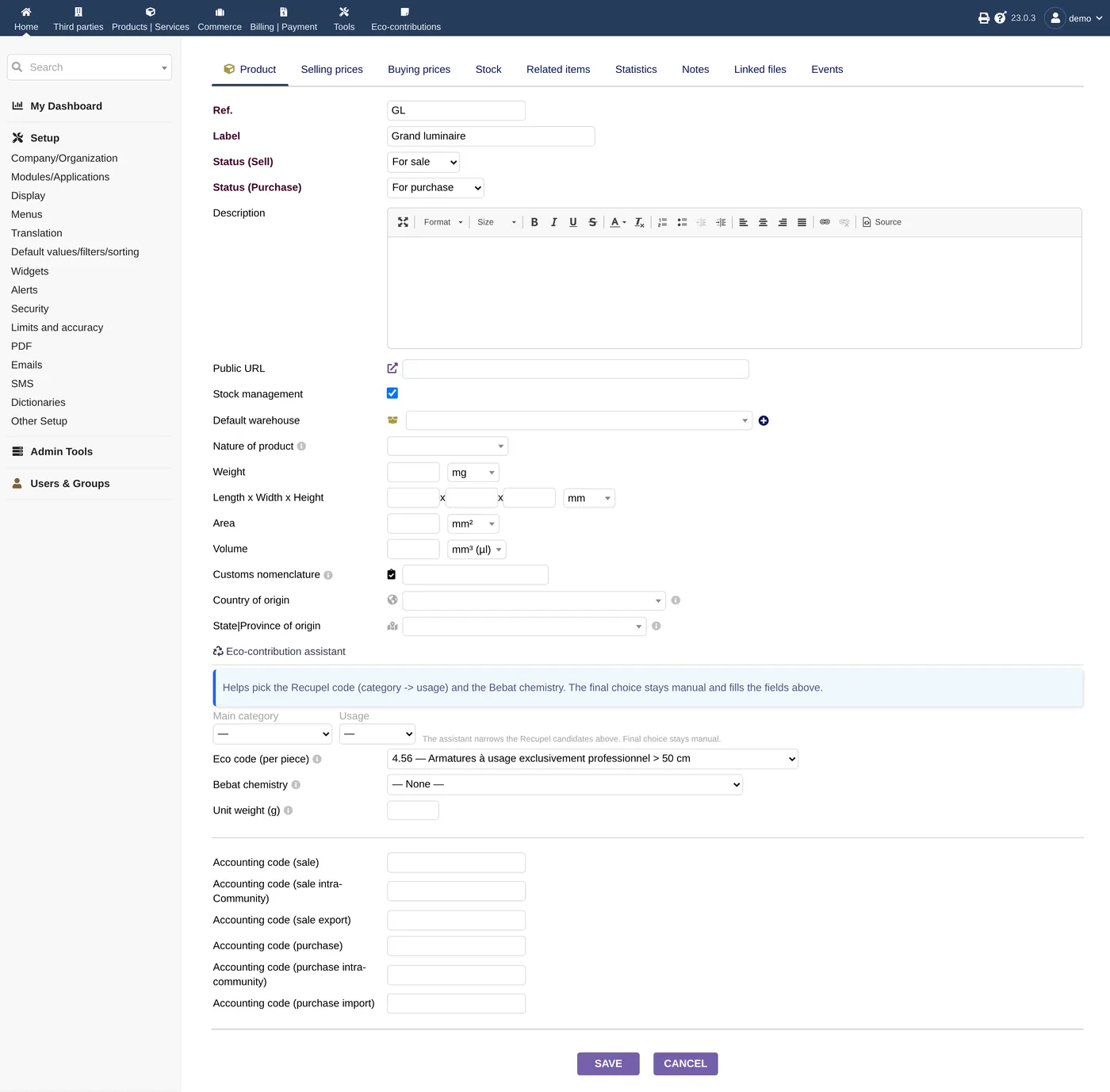This screenshot has height=1092, width=1110.
Task: Click the SAVE button
Action: tap(608, 1063)
